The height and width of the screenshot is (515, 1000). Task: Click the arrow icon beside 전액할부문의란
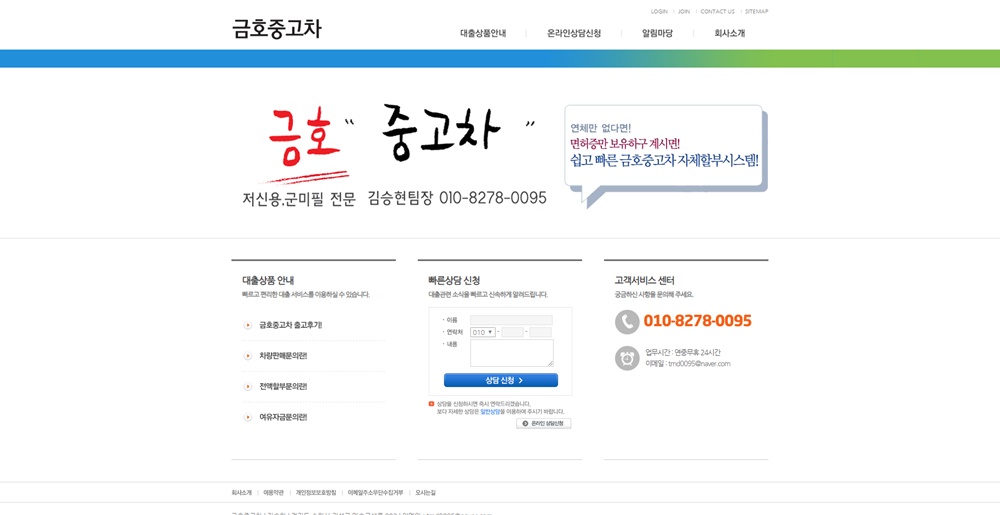tap(247, 386)
